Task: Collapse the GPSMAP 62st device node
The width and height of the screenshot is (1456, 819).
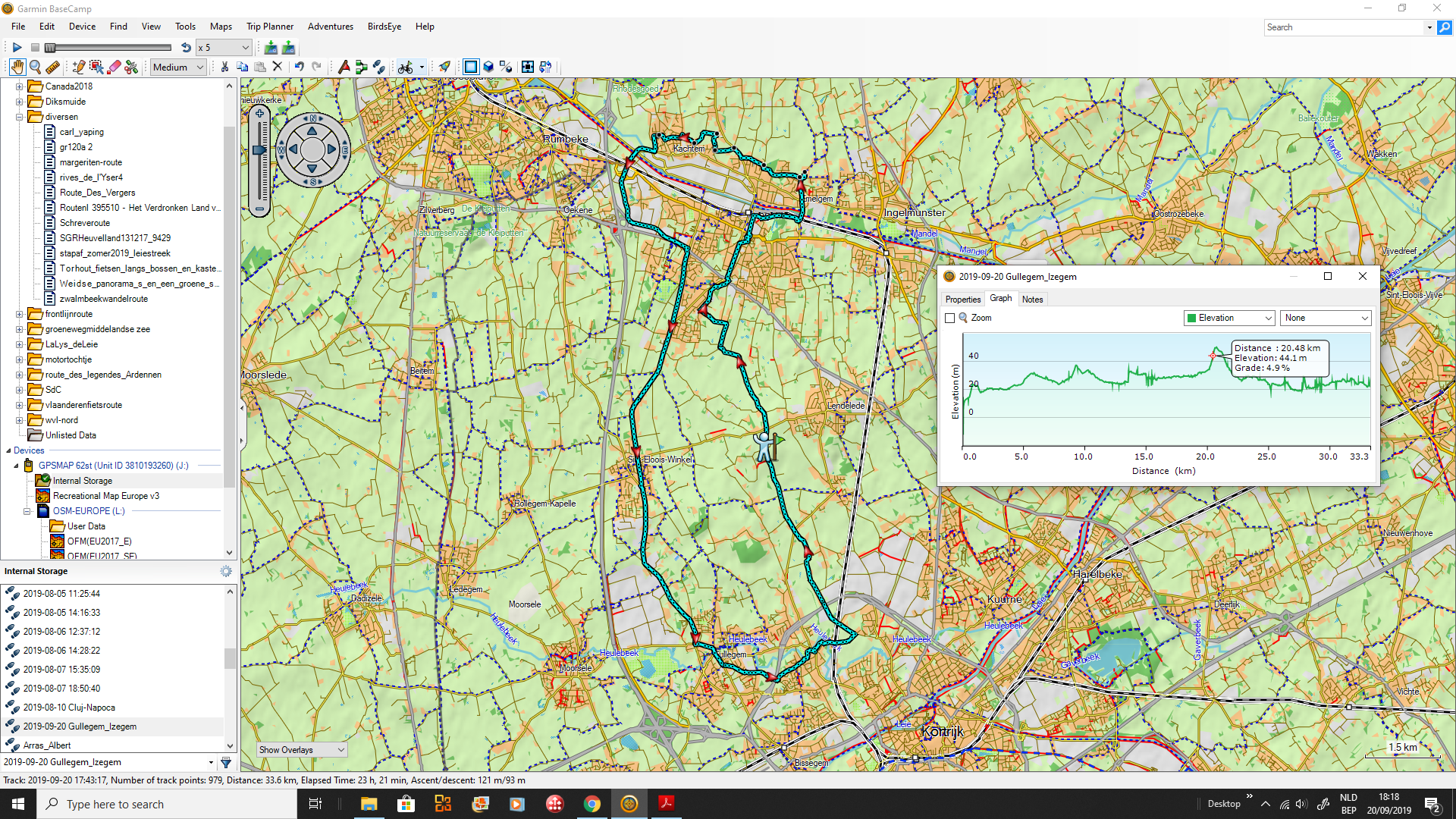Action: point(16,466)
